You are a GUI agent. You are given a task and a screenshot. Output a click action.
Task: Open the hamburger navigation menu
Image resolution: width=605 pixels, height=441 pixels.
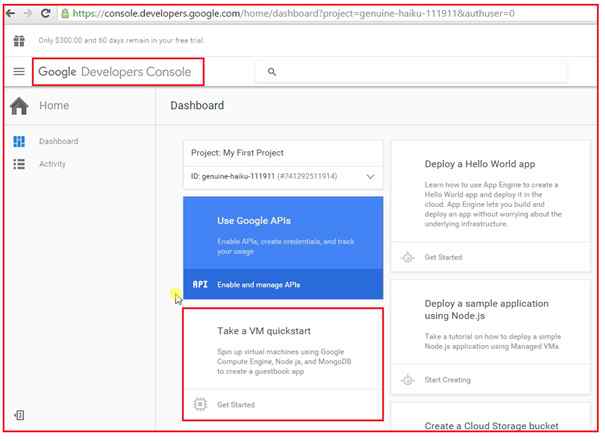19,72
